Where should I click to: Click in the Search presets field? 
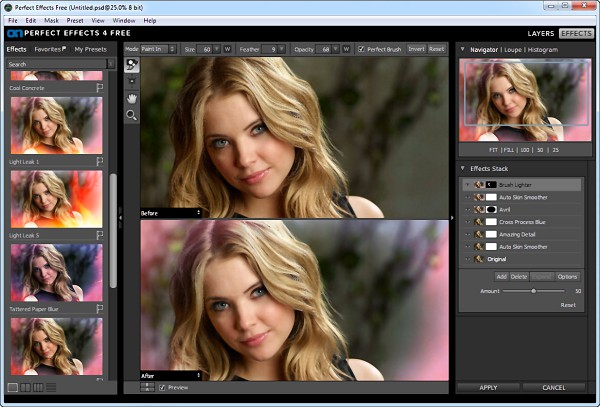pos(57,64)
